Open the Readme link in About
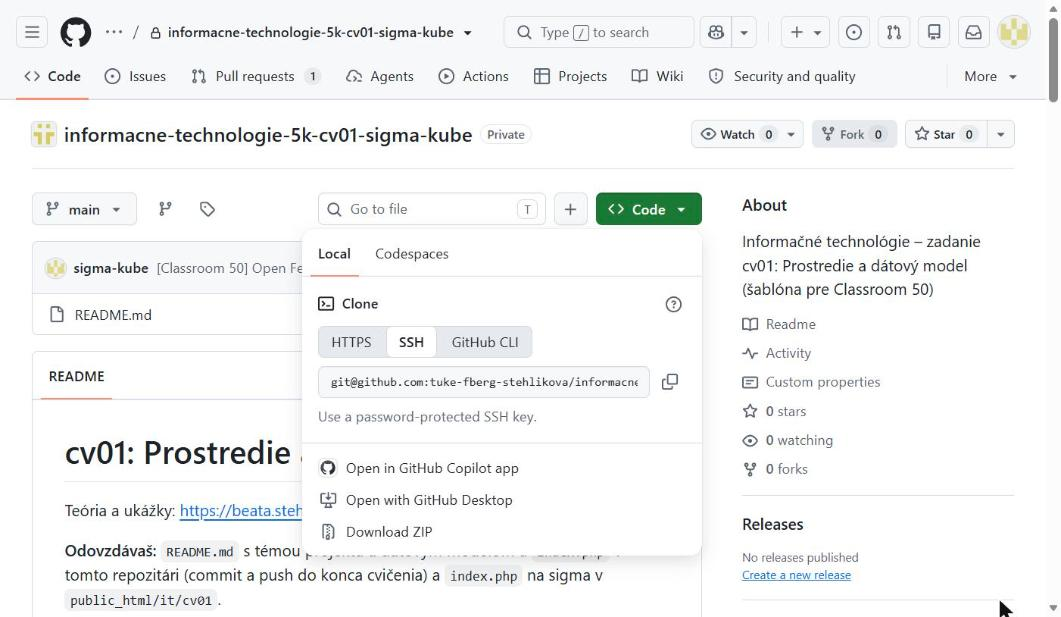The width and height of the screenshot is (1061, 617). [779, 324]
